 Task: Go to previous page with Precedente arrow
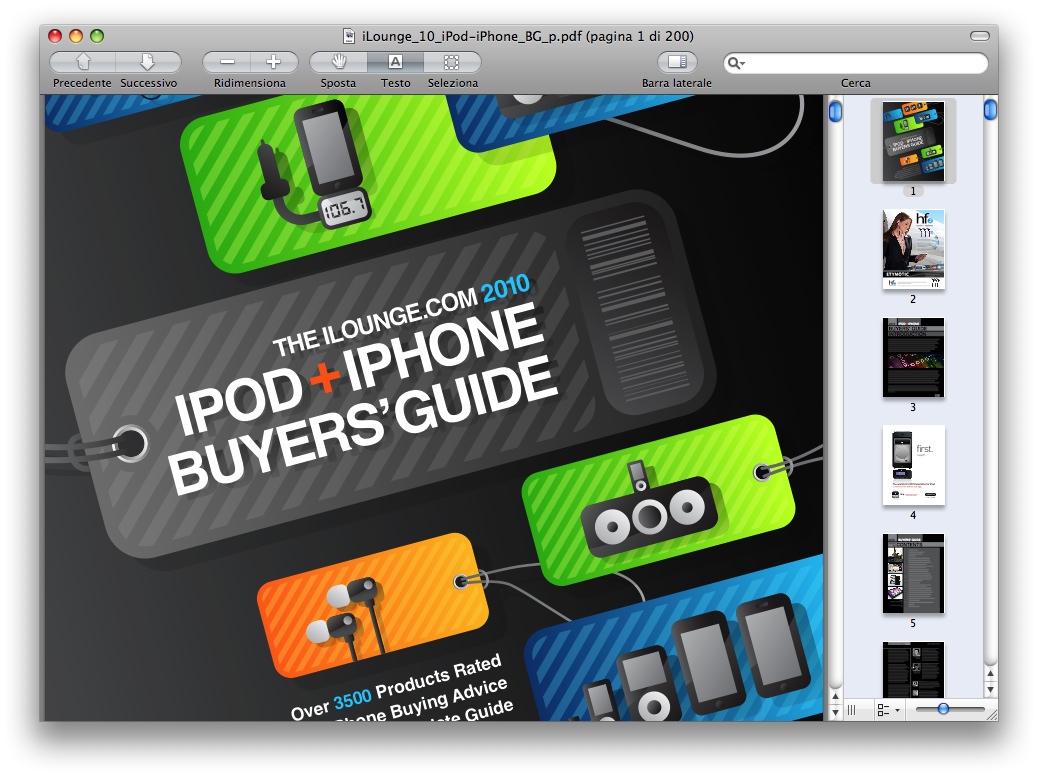tap(82, 62)
